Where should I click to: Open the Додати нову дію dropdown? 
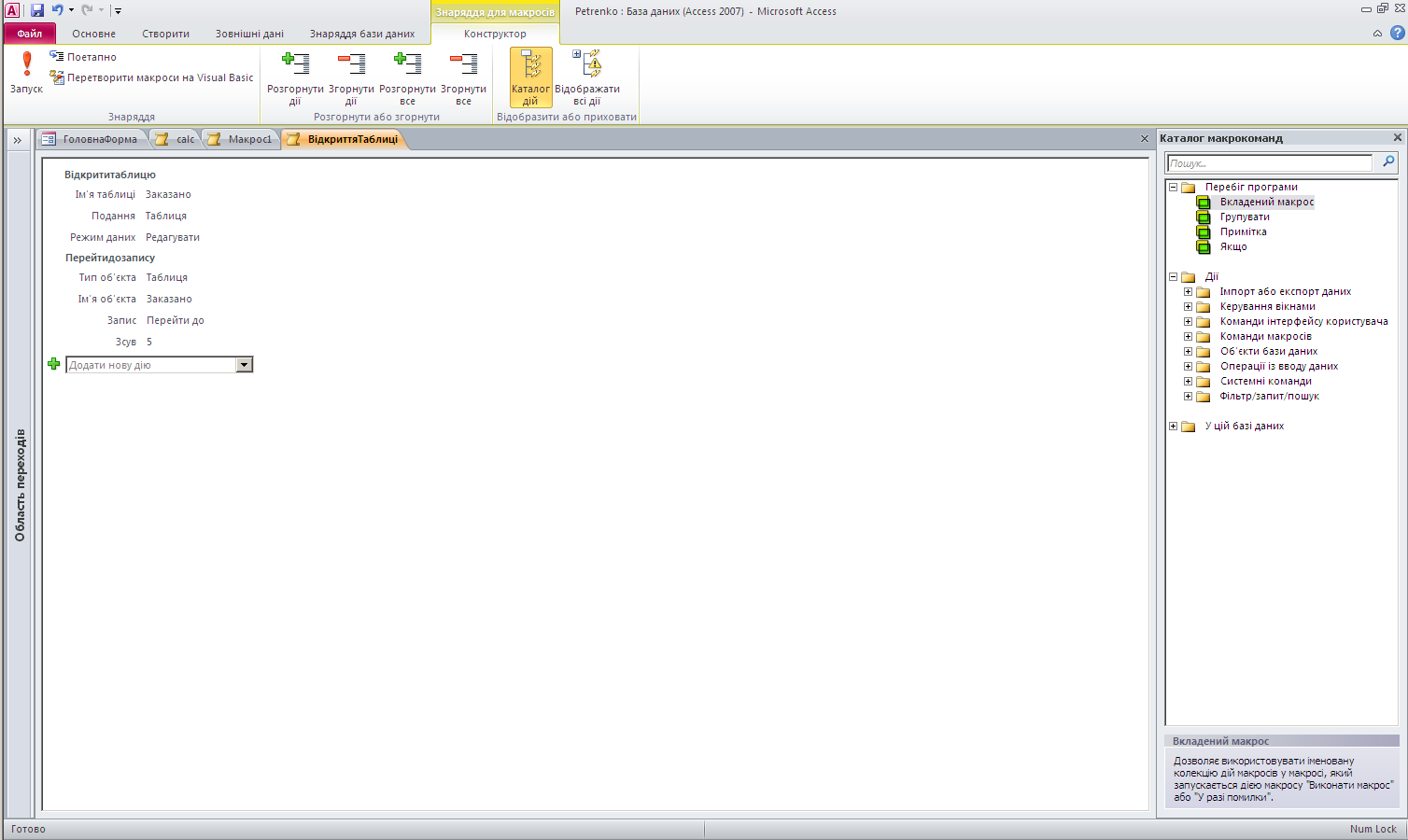coord(245,365)
